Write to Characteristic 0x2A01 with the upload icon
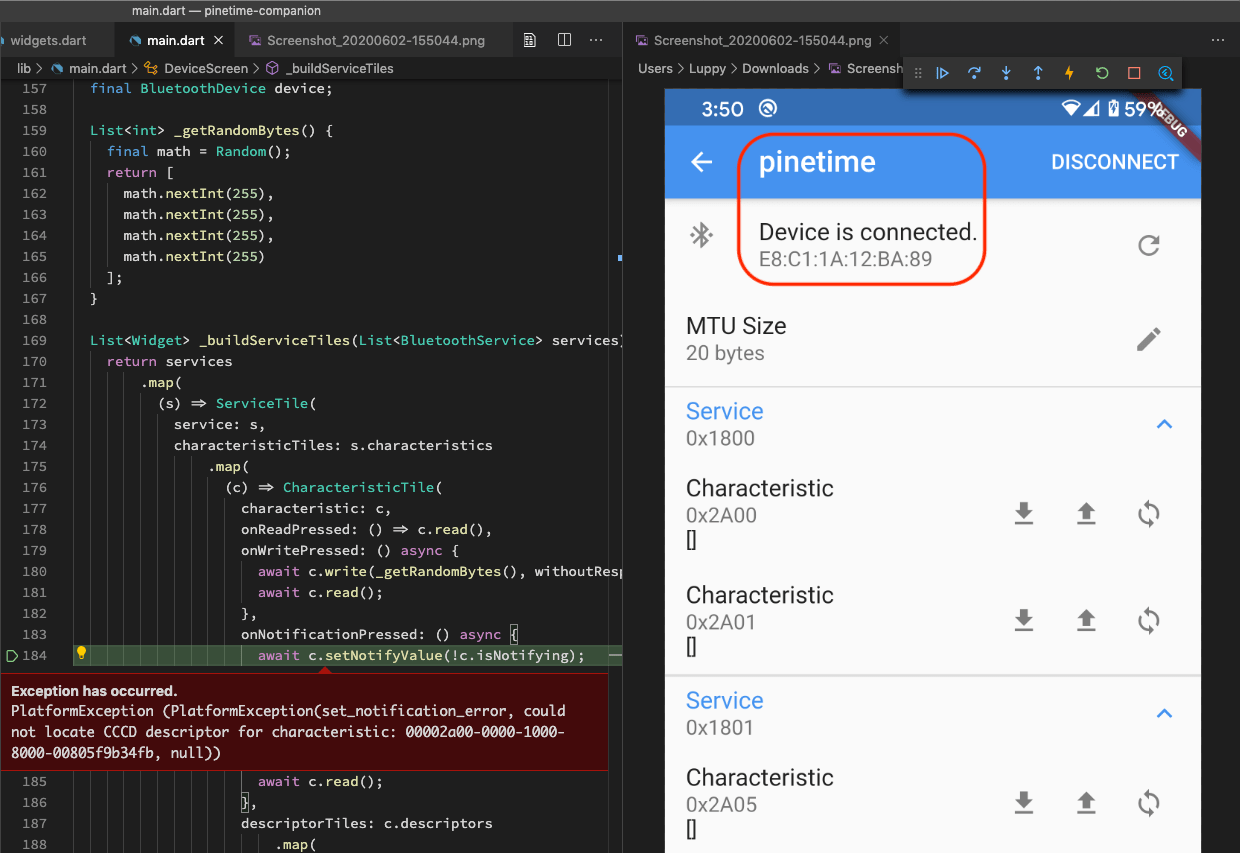 (x=1086, y=620)
